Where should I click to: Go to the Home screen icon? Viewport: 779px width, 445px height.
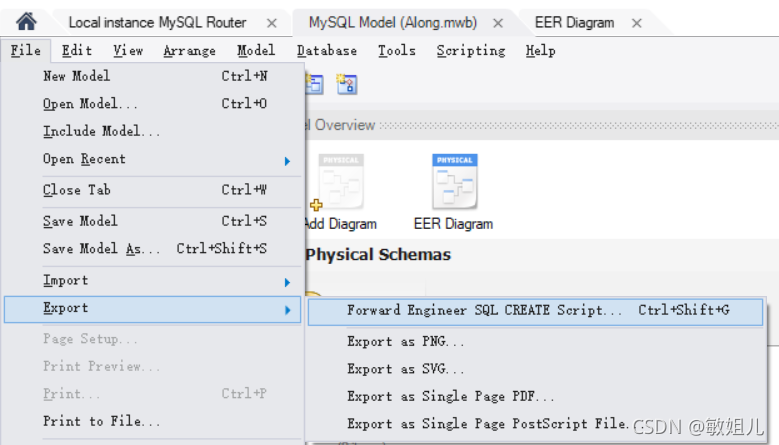pyautogui.click(x=26, y=21)
